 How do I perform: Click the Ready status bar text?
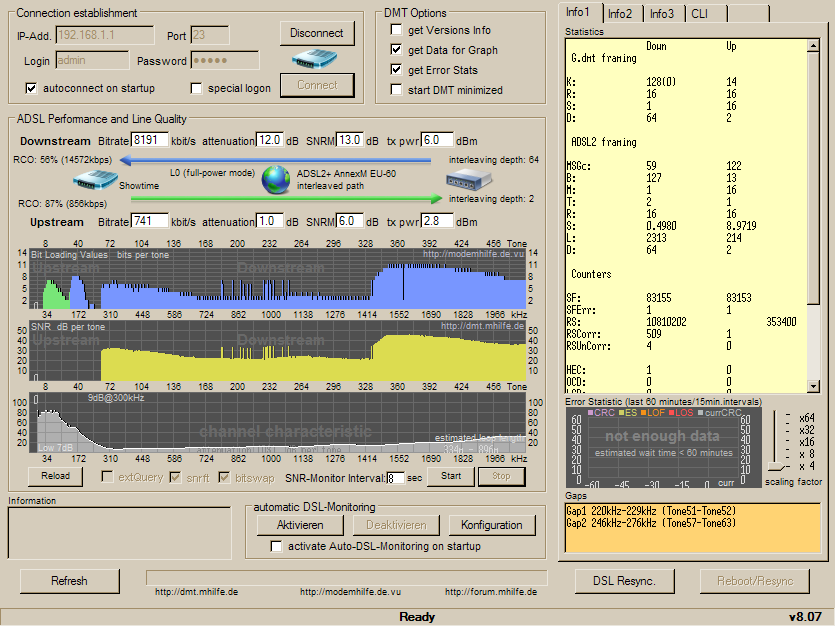tap(417, 617)
